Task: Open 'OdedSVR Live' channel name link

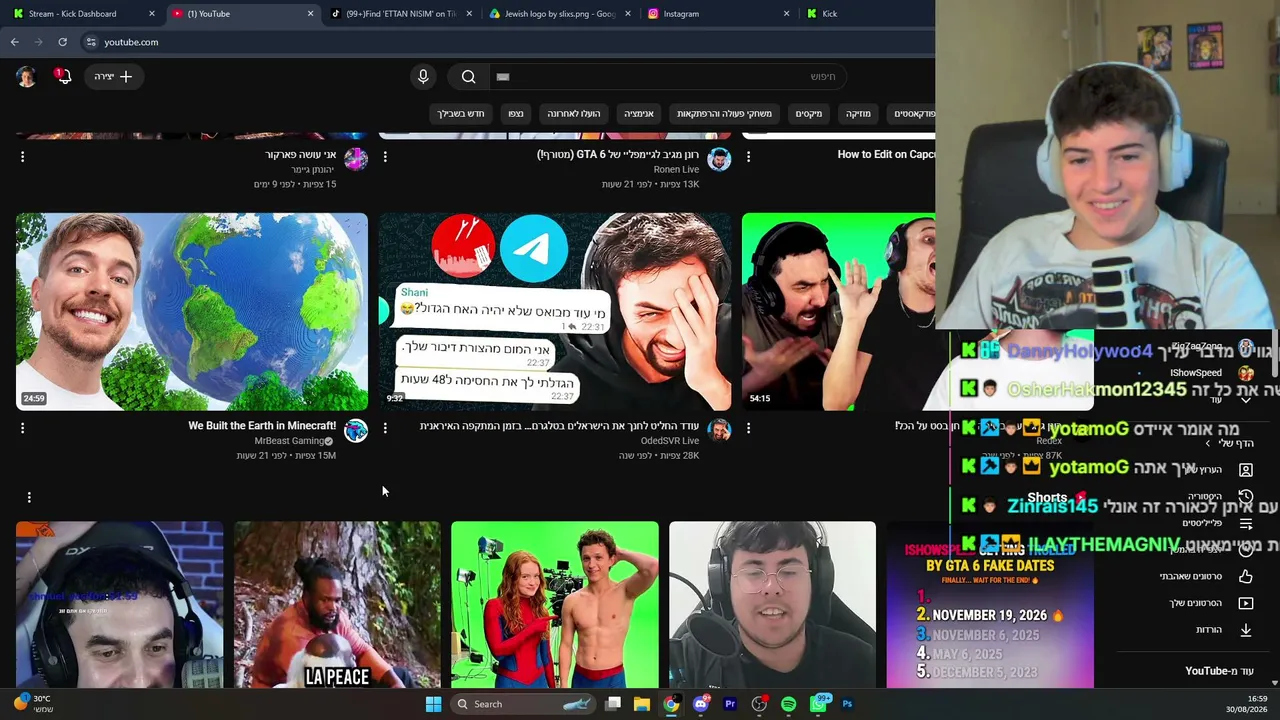Action: coord(670,441)
